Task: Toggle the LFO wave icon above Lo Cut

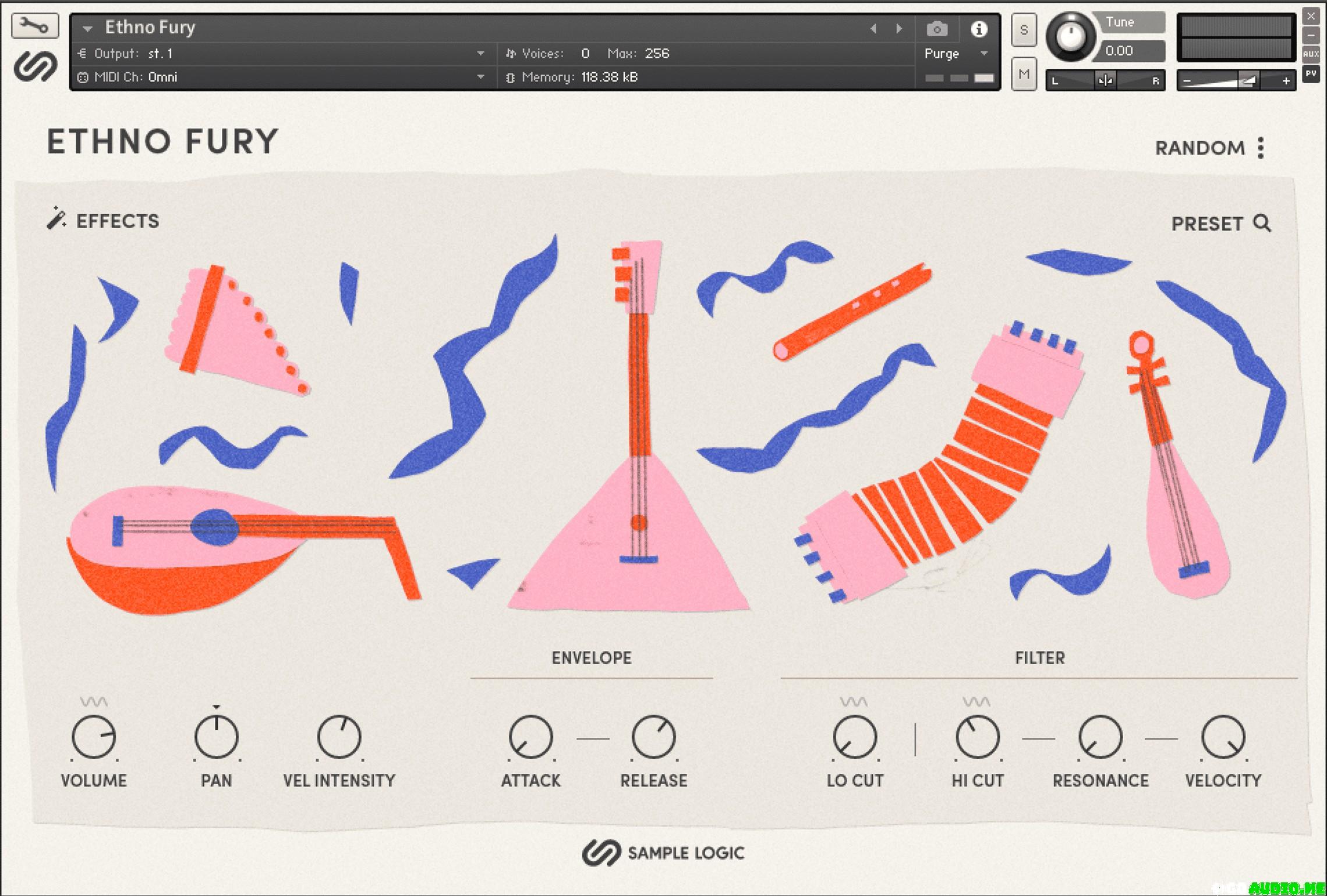Action: tap(854, 701)
